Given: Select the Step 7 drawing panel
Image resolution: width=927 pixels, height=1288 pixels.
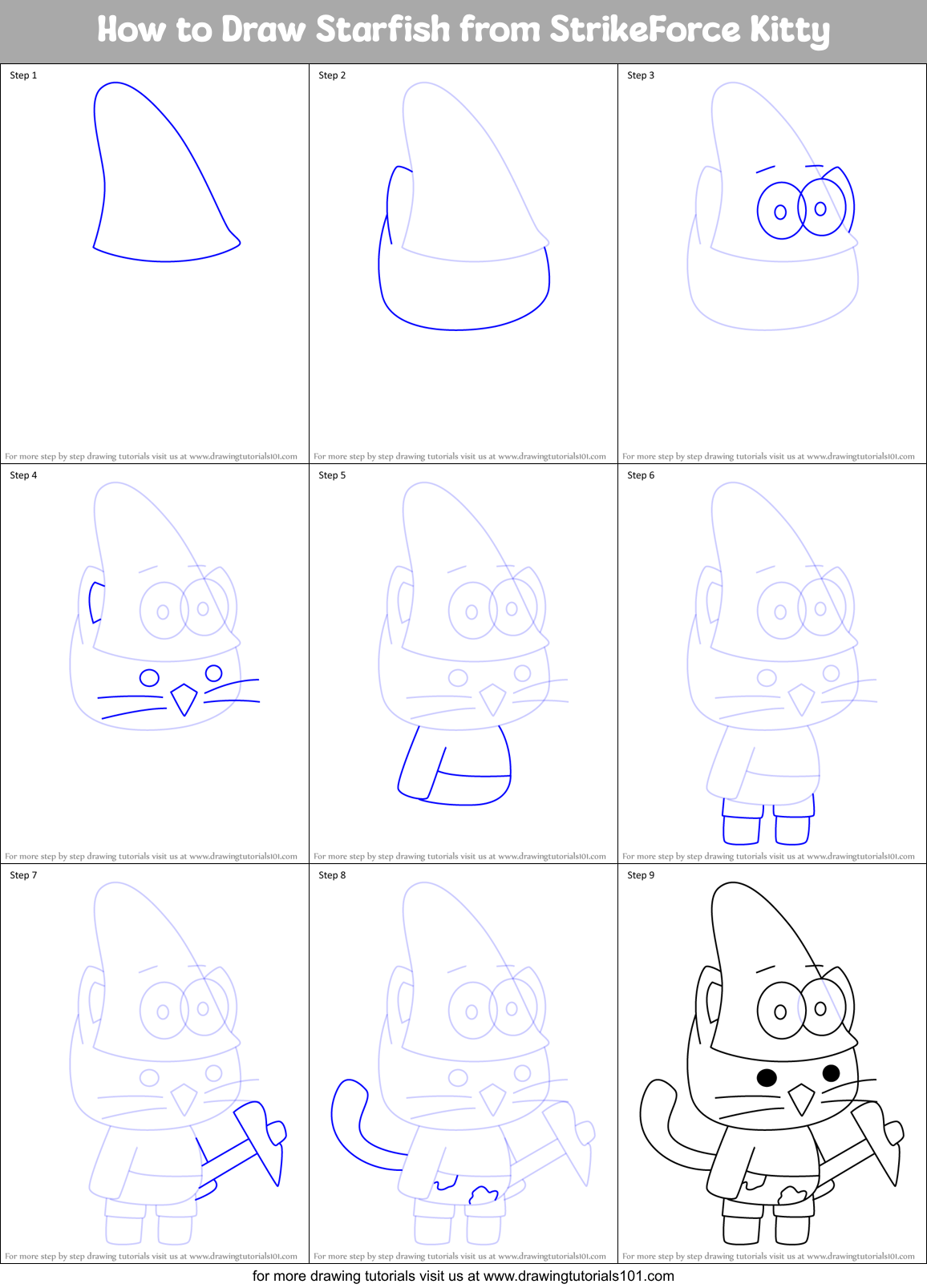Looking at the screenshot, I should (x=155, y=1064).
